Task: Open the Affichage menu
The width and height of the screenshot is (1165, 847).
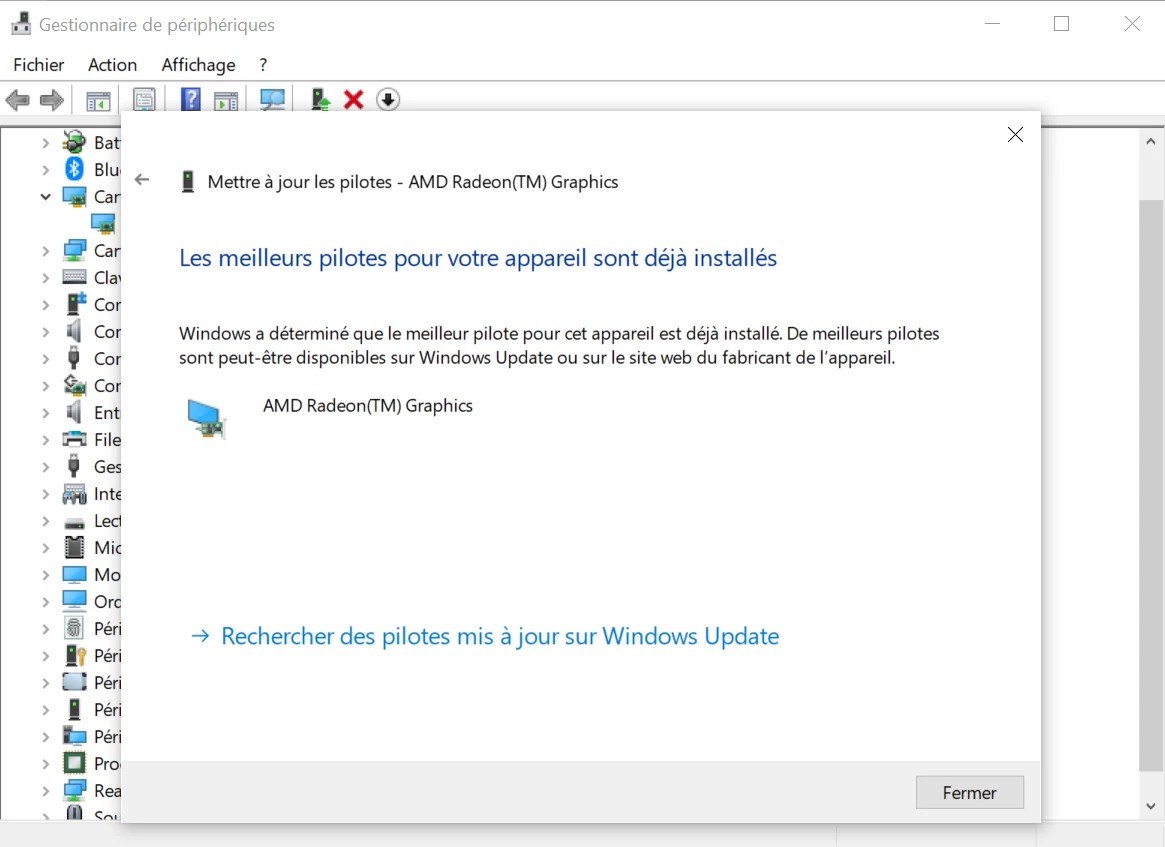Action: 198,65
